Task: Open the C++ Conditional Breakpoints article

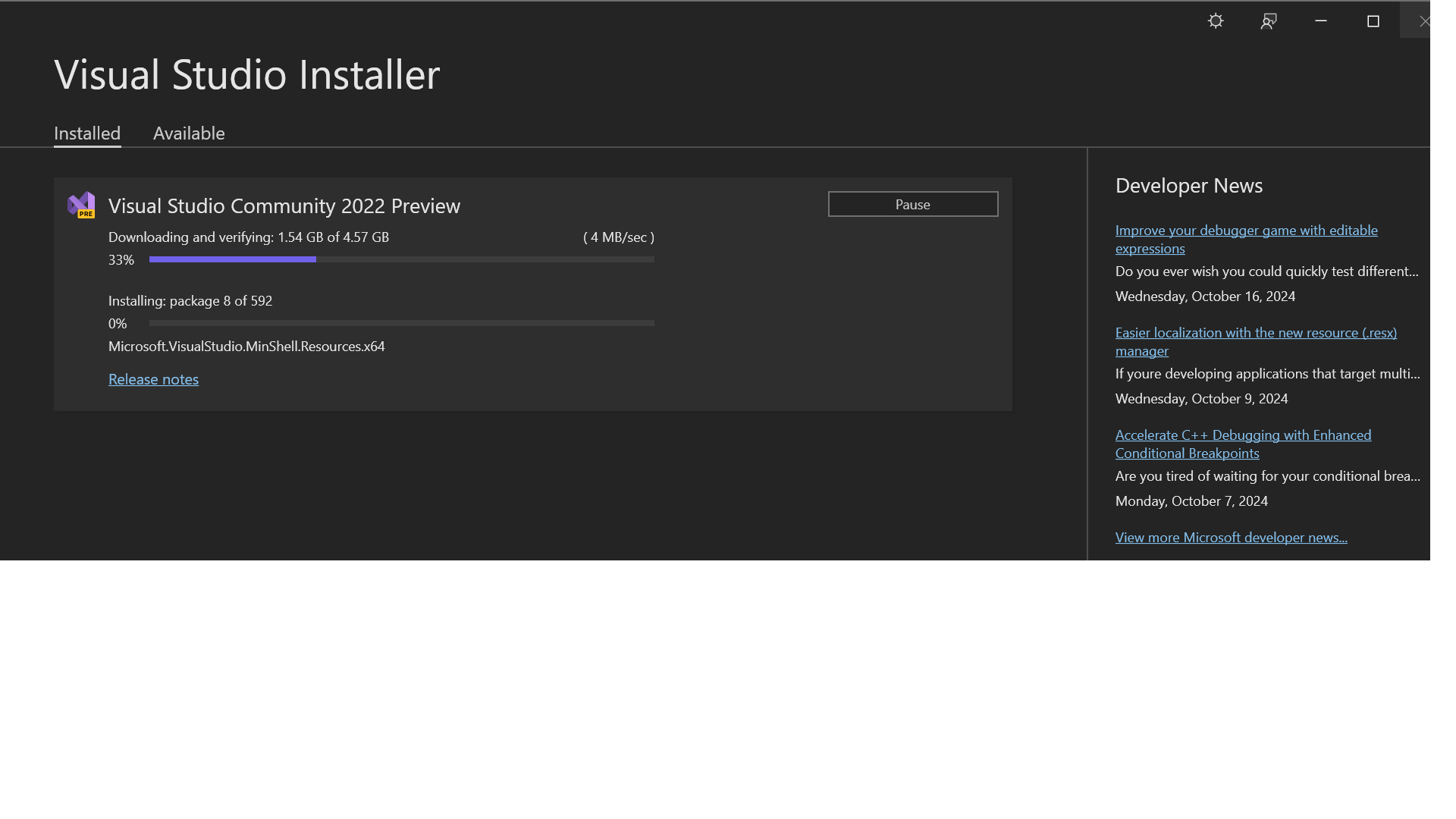Action: pos(1243,444)
